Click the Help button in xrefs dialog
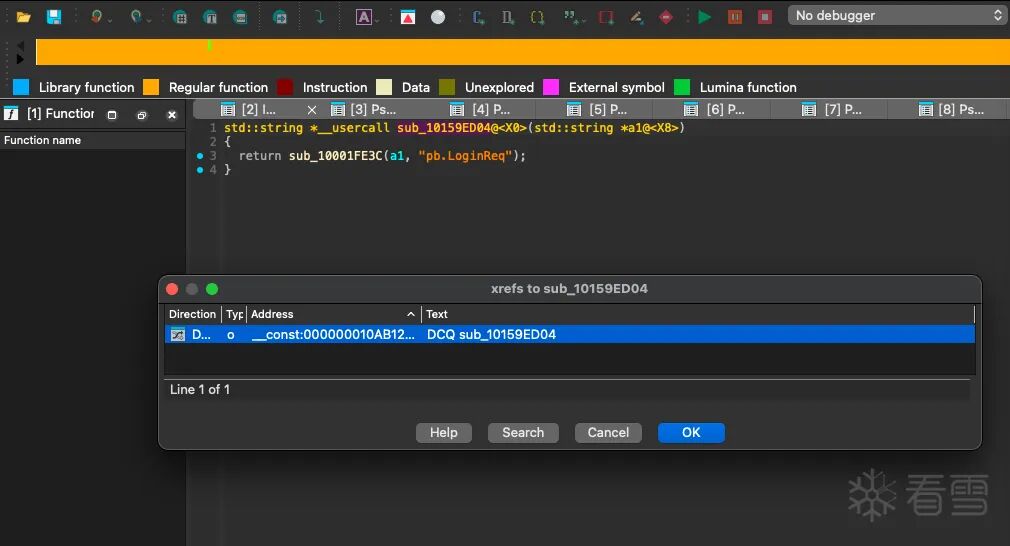1010x546 pixels. pos(444,433)
